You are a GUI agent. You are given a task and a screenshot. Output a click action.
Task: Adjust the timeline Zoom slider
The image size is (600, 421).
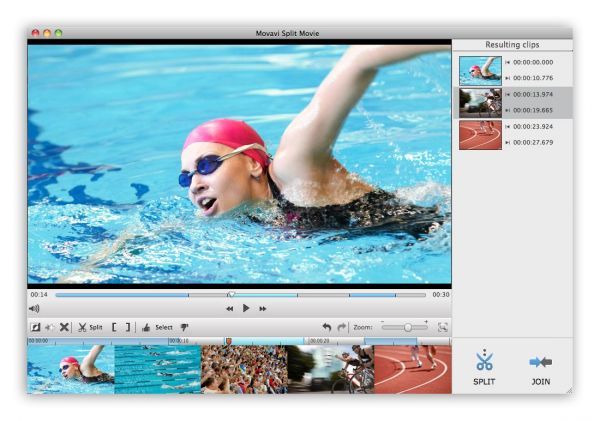(408, 327)
